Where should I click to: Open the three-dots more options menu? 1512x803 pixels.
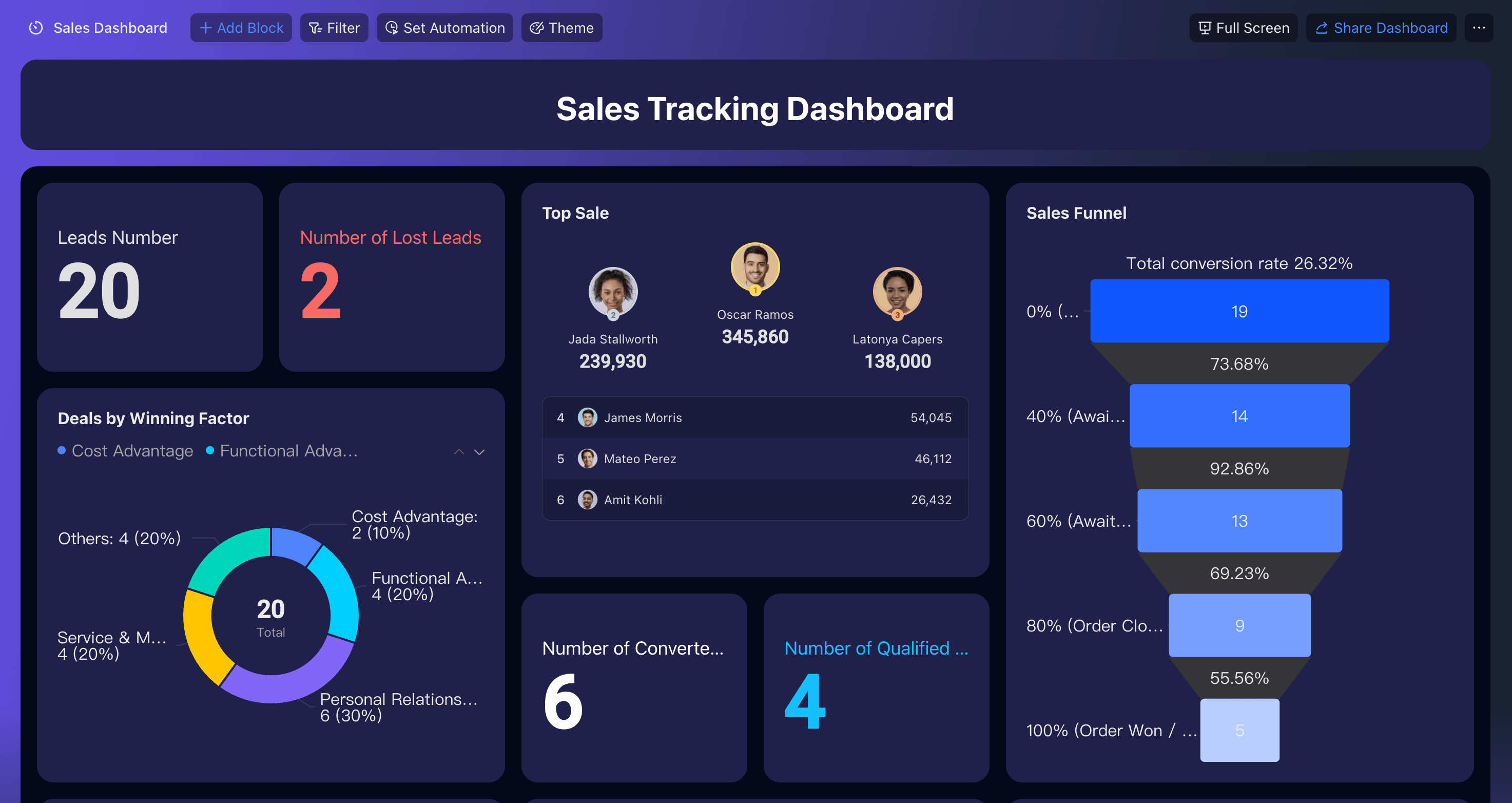[1479, 28]
